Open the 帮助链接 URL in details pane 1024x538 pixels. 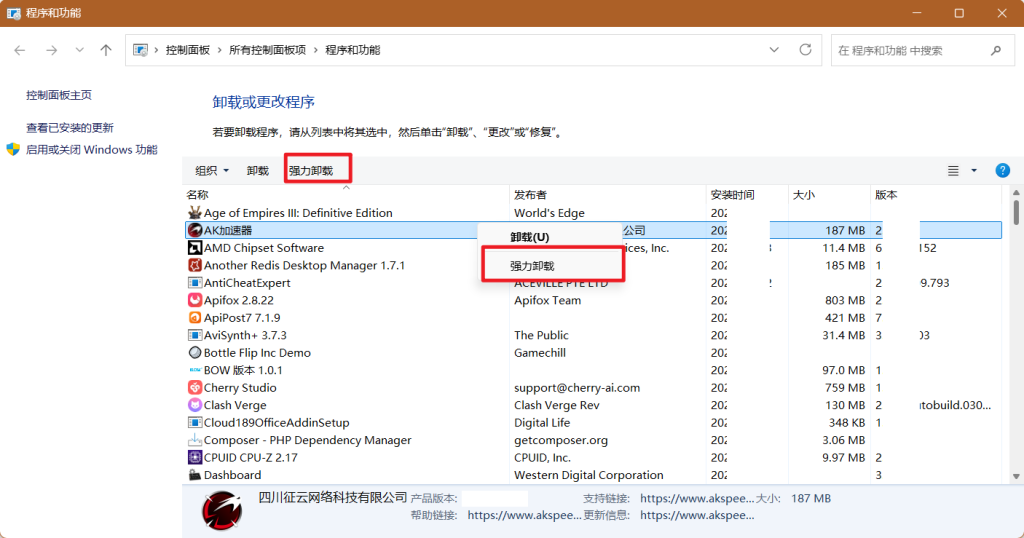(x=524, y=515)
